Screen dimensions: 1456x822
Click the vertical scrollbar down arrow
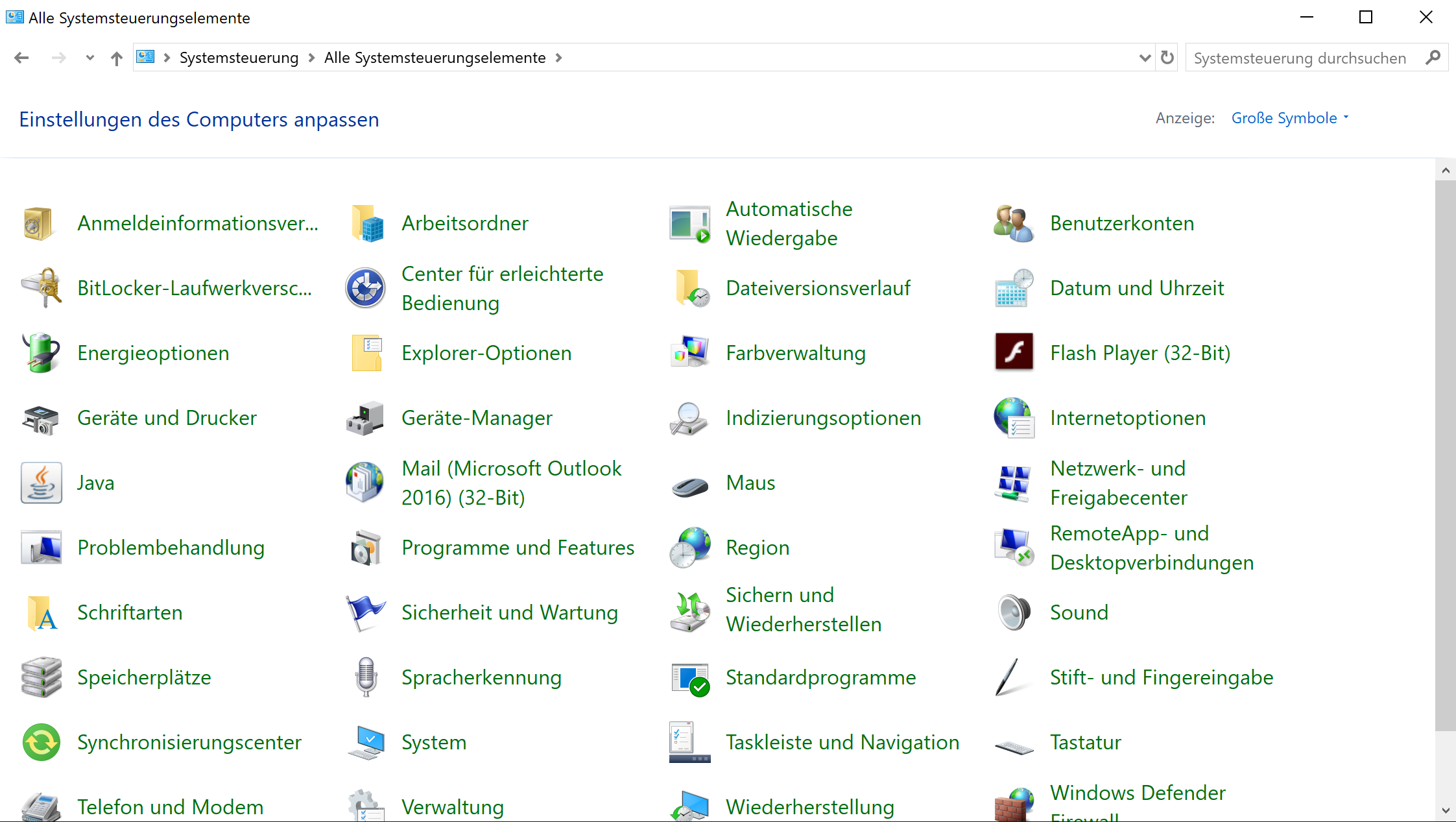pyautogui.click(x=1445, y=810)
